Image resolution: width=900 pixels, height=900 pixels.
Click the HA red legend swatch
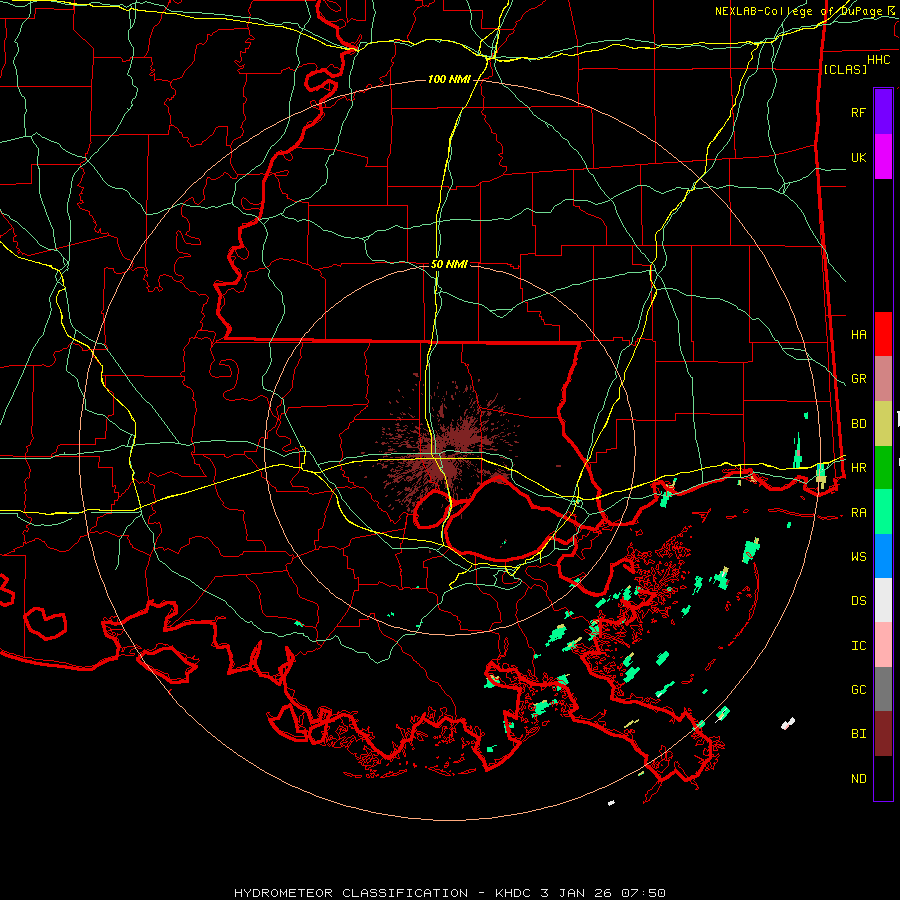(x=883, y=334)
